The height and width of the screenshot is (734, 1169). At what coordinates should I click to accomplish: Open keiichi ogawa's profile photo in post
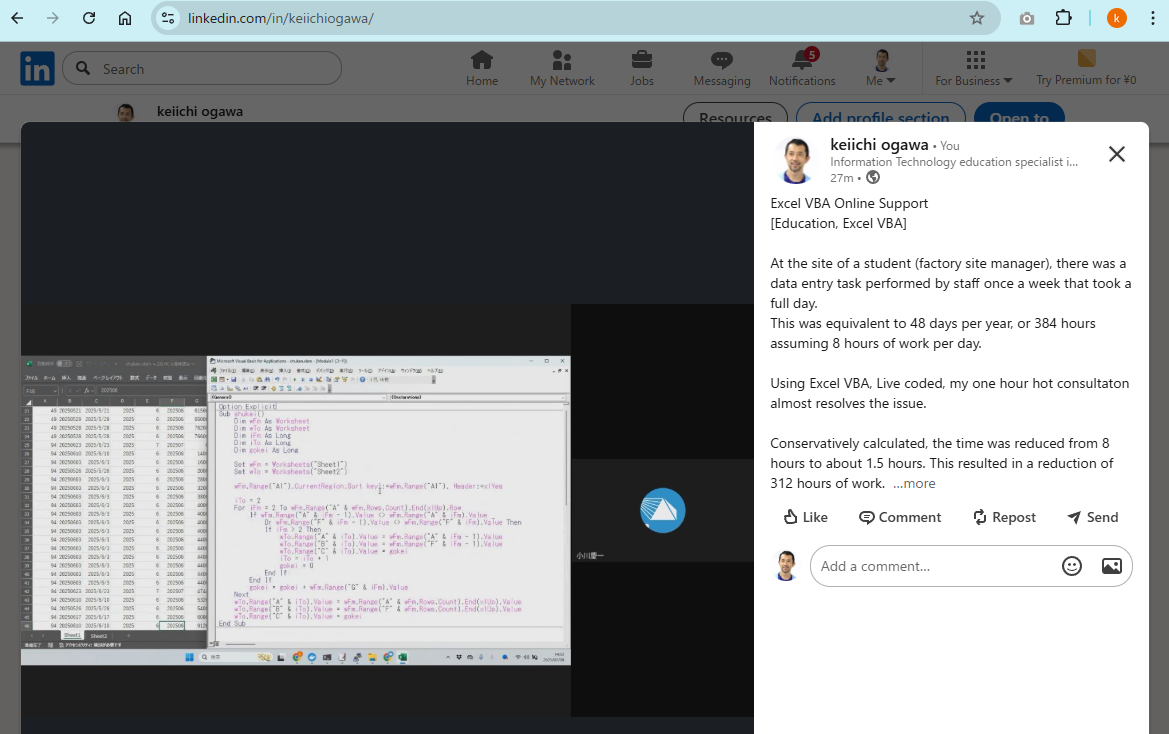[x=795, y=159]
